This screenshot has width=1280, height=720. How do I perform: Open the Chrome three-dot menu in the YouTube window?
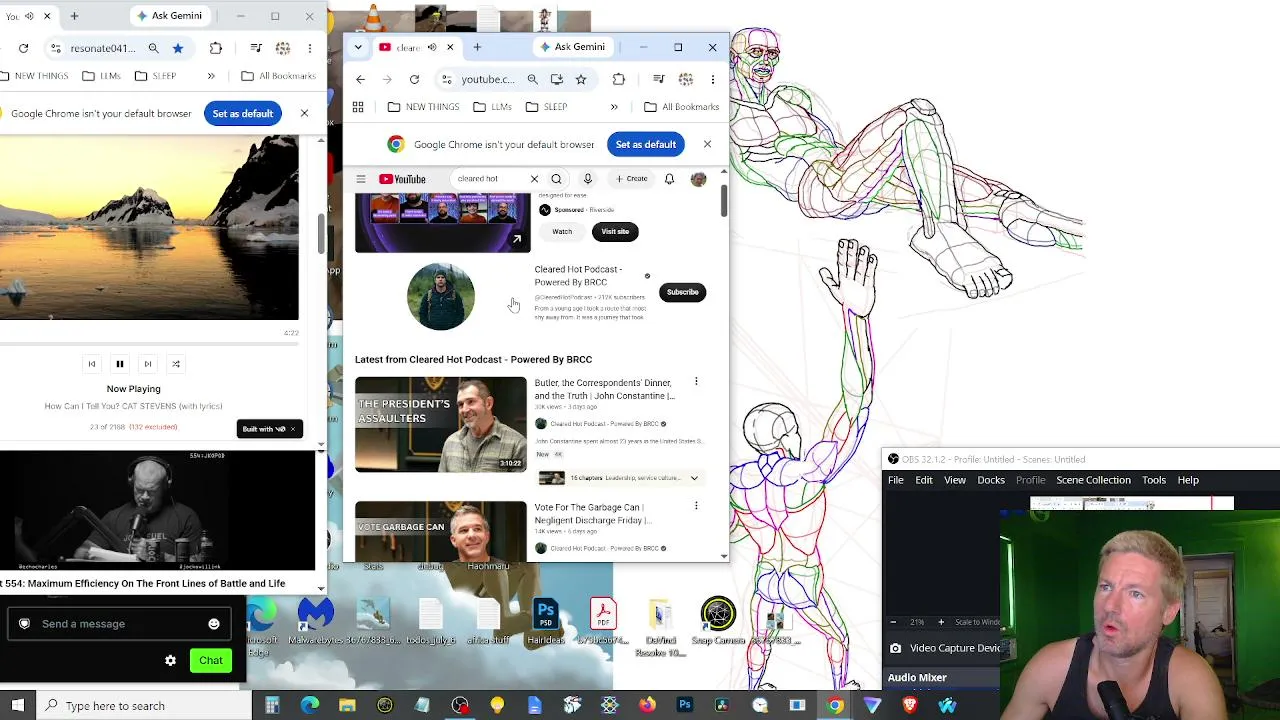(712, 79)
